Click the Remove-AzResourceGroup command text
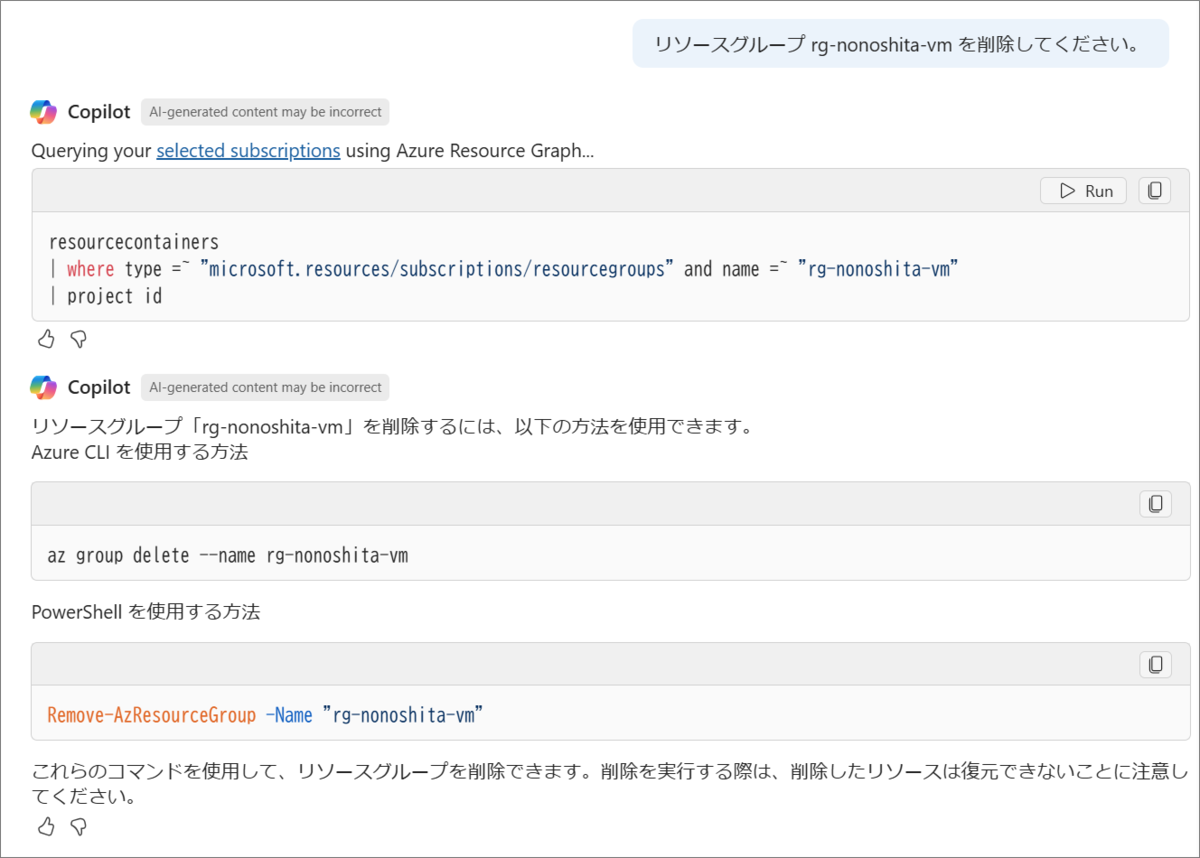1200x858 pixels. click(x=266, y=715)
